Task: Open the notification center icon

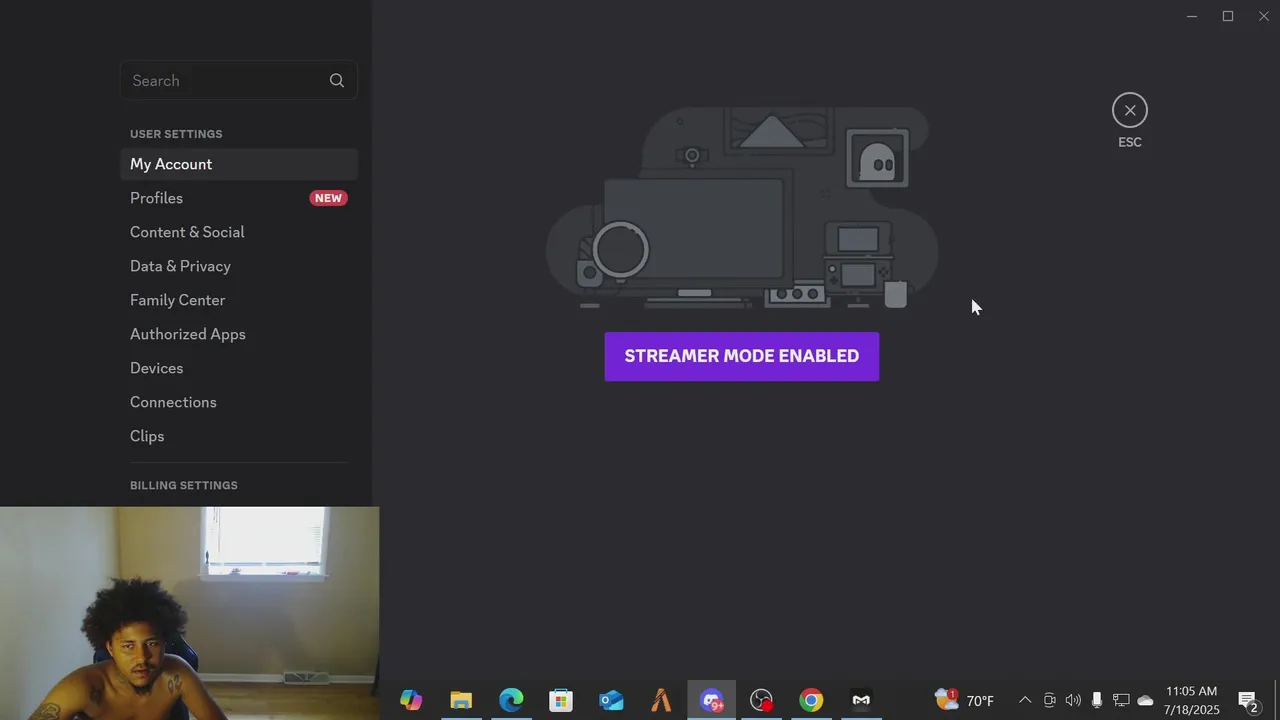Action: [x=1248, y=700]
